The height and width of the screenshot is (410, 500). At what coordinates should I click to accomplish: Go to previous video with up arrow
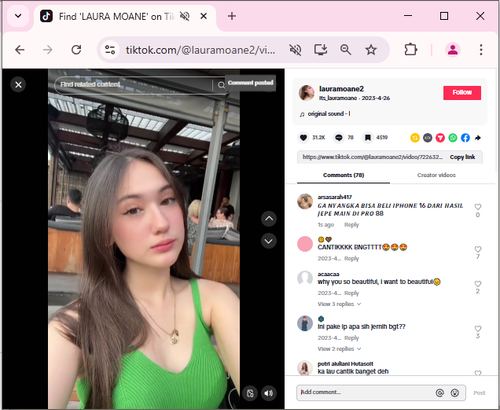(269, 219)
